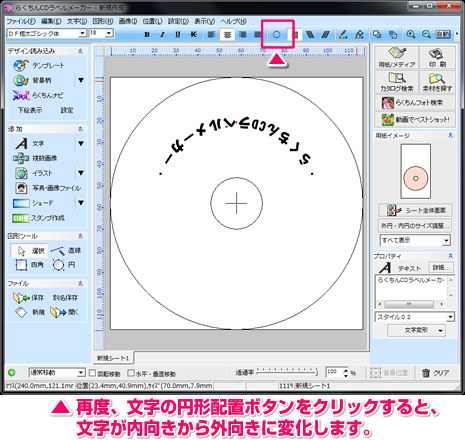Expand シェード dropdown arrow
465x440 pixels.
[81, 203]
